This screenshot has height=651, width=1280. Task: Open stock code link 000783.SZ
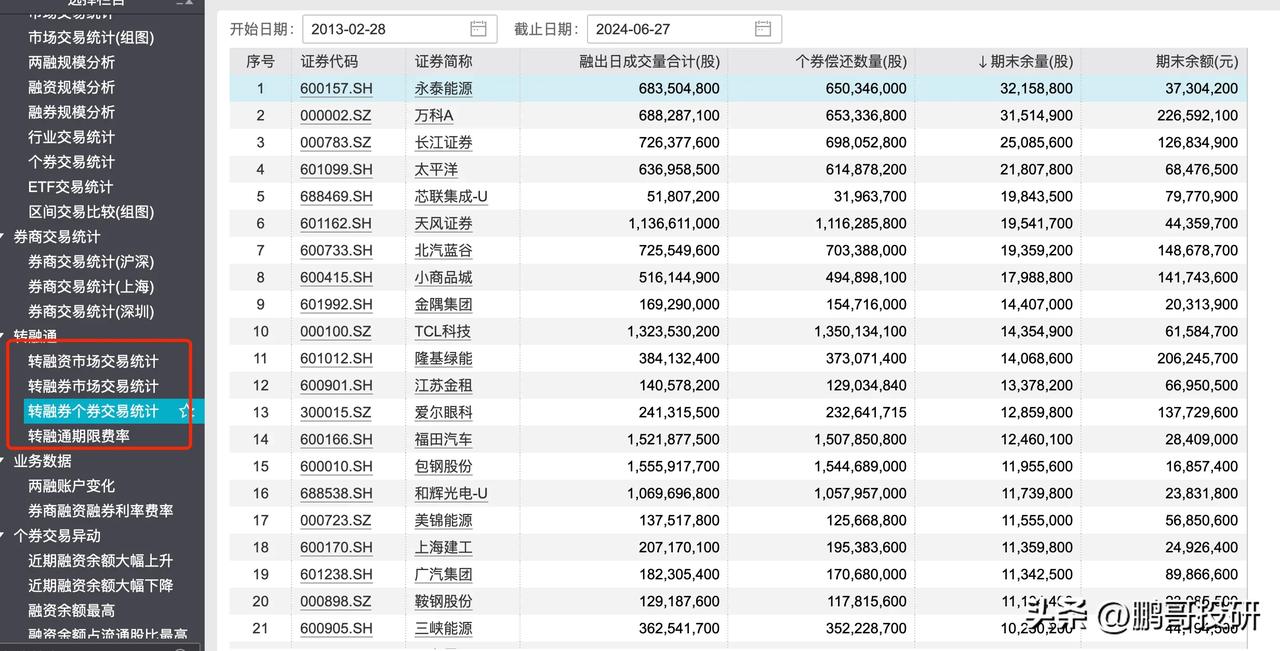click(x=335, y=143)
